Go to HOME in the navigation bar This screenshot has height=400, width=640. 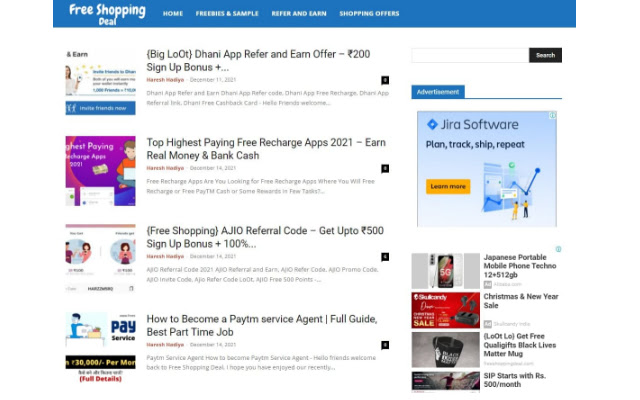coord(173,13)
